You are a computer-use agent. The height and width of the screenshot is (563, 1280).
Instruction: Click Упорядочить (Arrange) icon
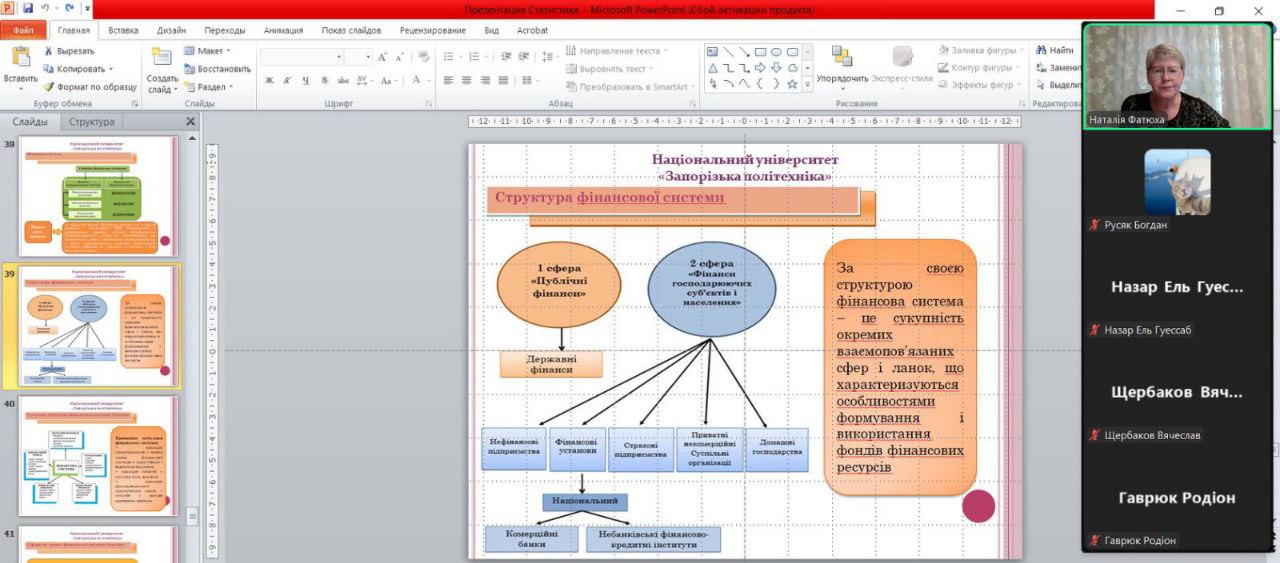click(x=842, y=58)
